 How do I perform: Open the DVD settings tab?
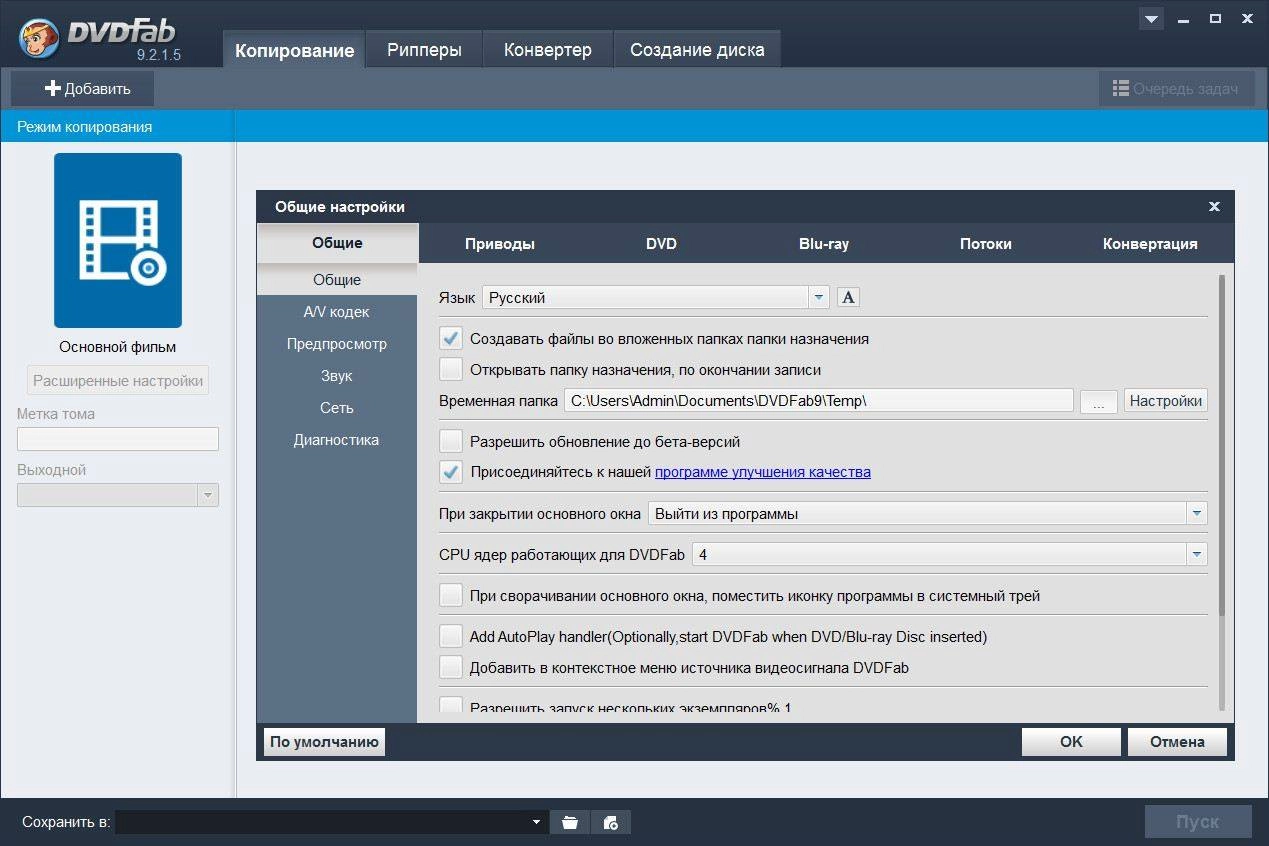tap(661, 244)
